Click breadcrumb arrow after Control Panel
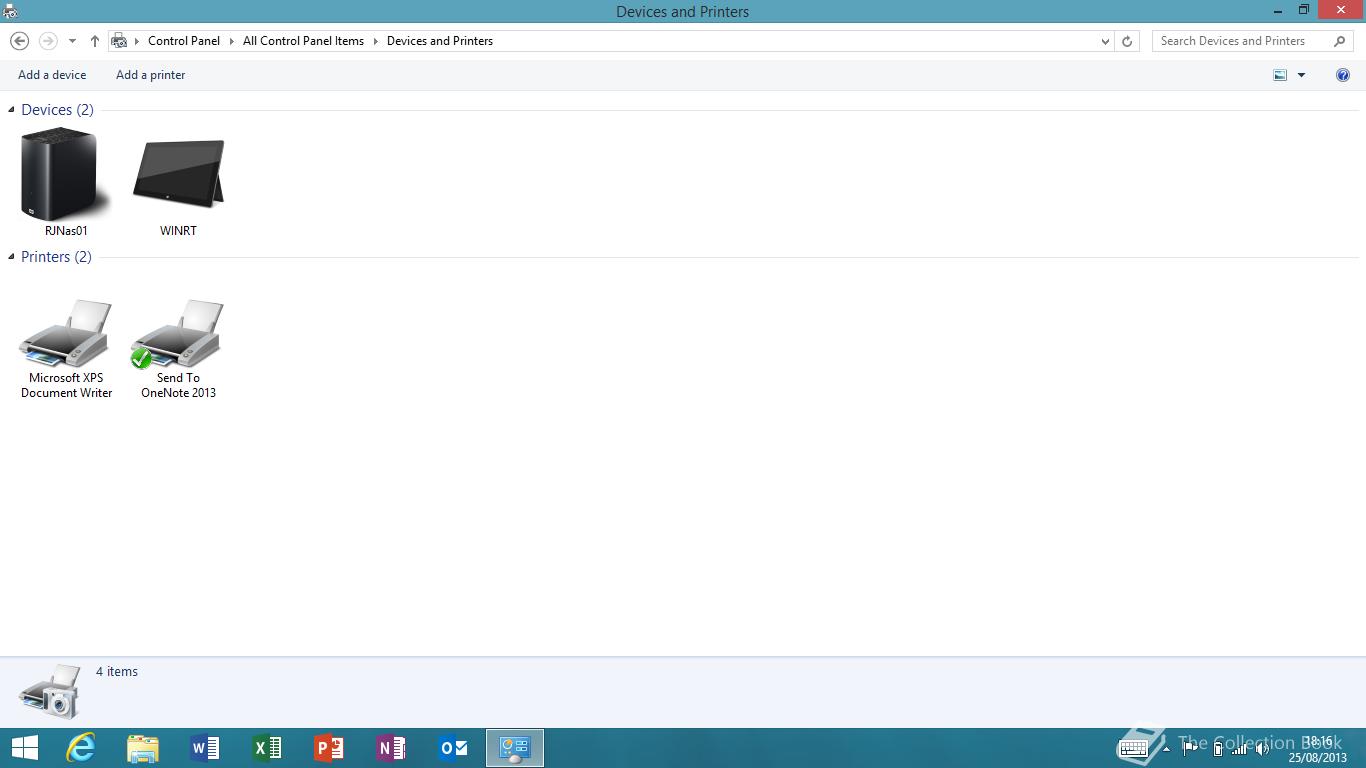This screenshot has width=1366, height=768. 231,41
